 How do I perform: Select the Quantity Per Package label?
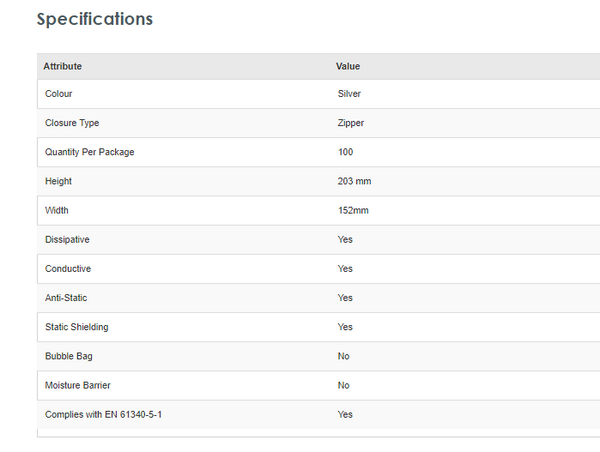coord(89,152)
